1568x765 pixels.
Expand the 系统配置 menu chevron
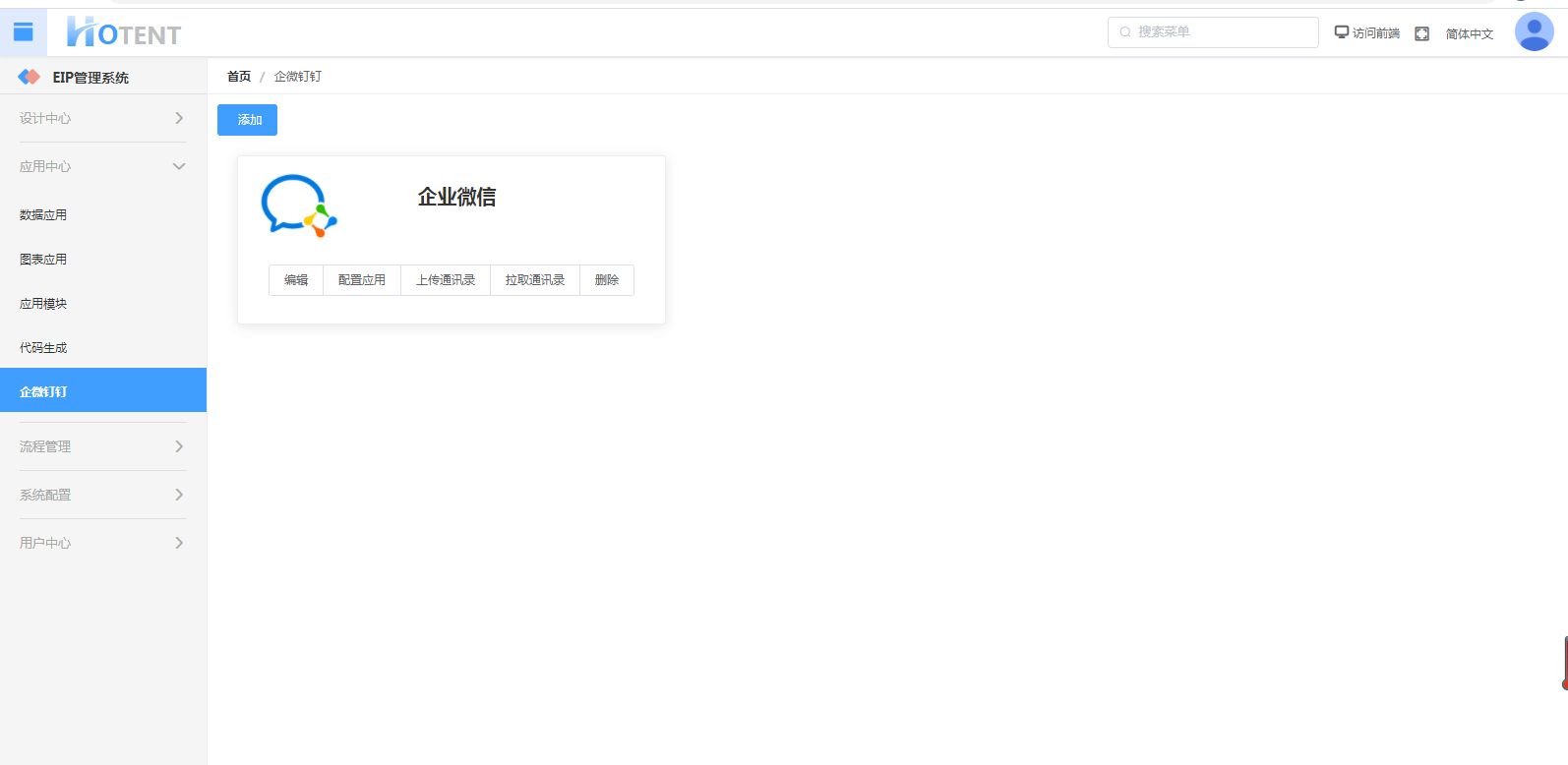pyautogui.click(x=179, y=495)
